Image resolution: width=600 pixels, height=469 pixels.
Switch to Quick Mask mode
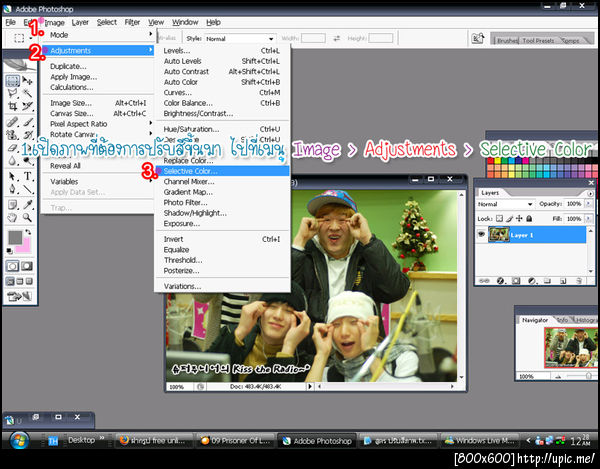27,266
